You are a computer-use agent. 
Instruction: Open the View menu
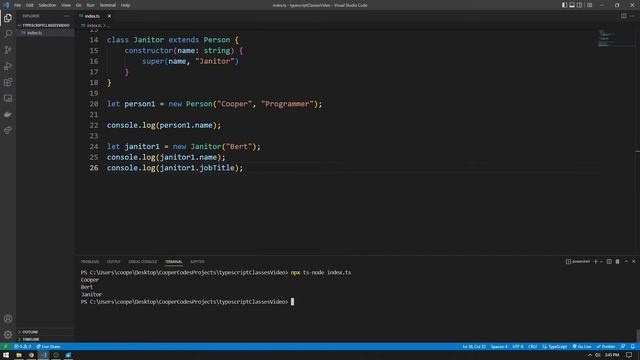click(66, 5)
